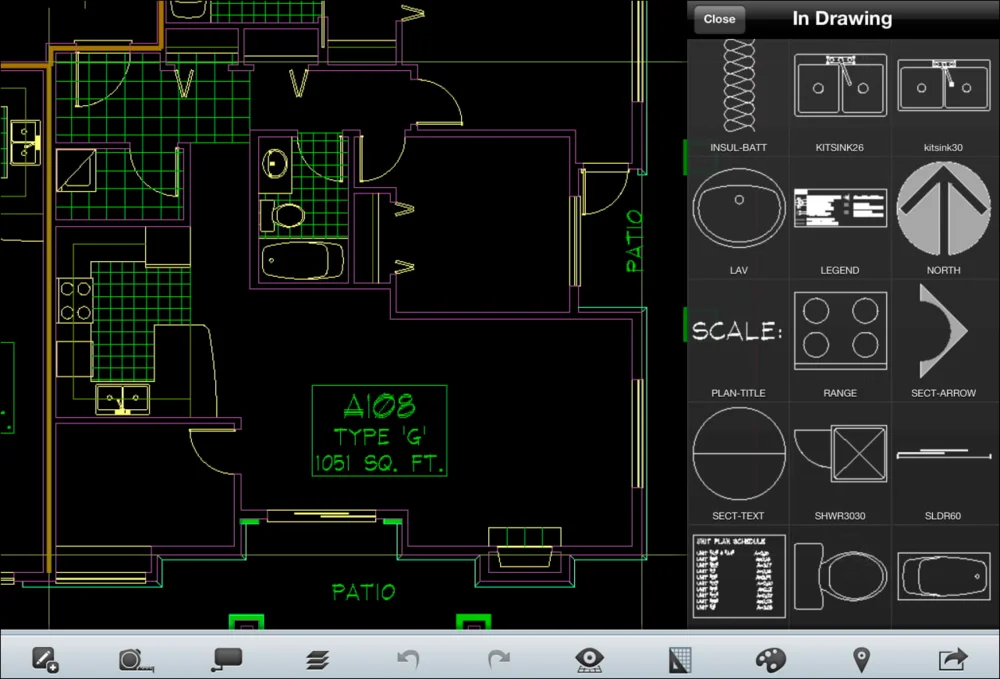Select the INSUL-BATT block thumbnail
The image size is (1000, 679).
pyautogui.click(x=739, y=86)
